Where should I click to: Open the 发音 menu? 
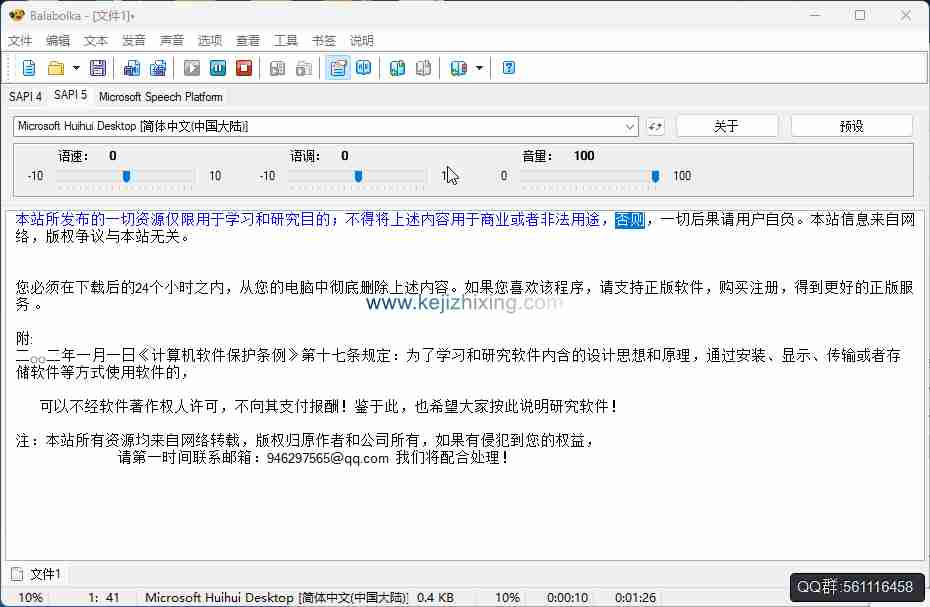click(x=134, y=41)
